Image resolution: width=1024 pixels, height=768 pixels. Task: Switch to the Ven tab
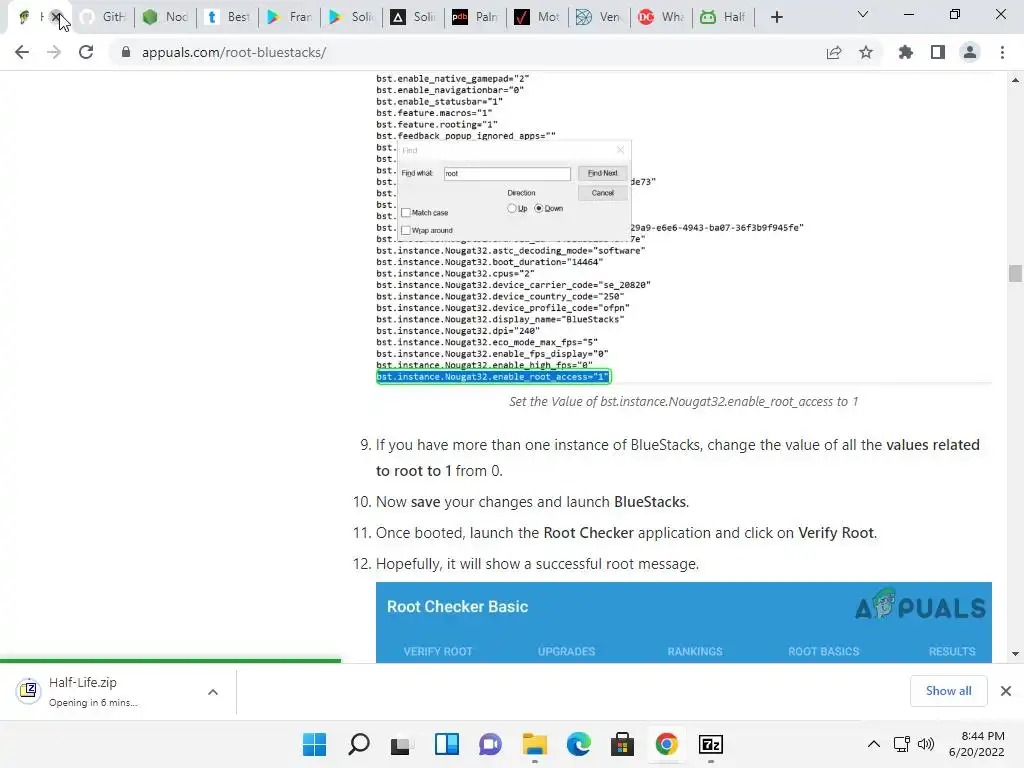600,17
